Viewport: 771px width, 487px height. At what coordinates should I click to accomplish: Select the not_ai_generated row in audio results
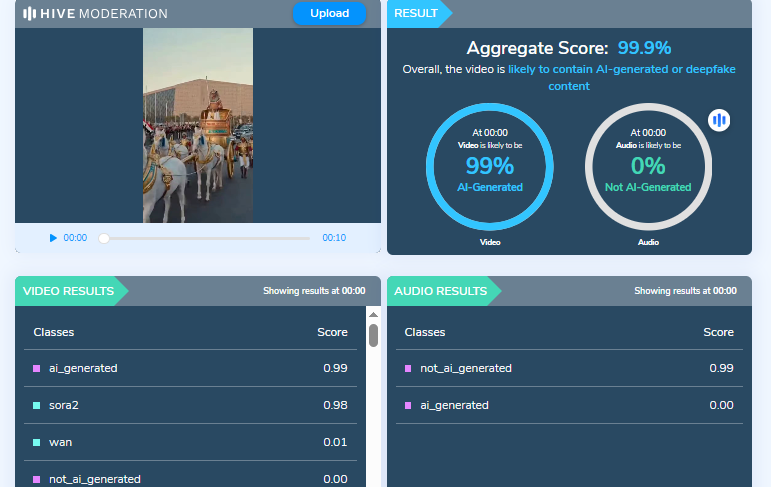coord(568,368)
